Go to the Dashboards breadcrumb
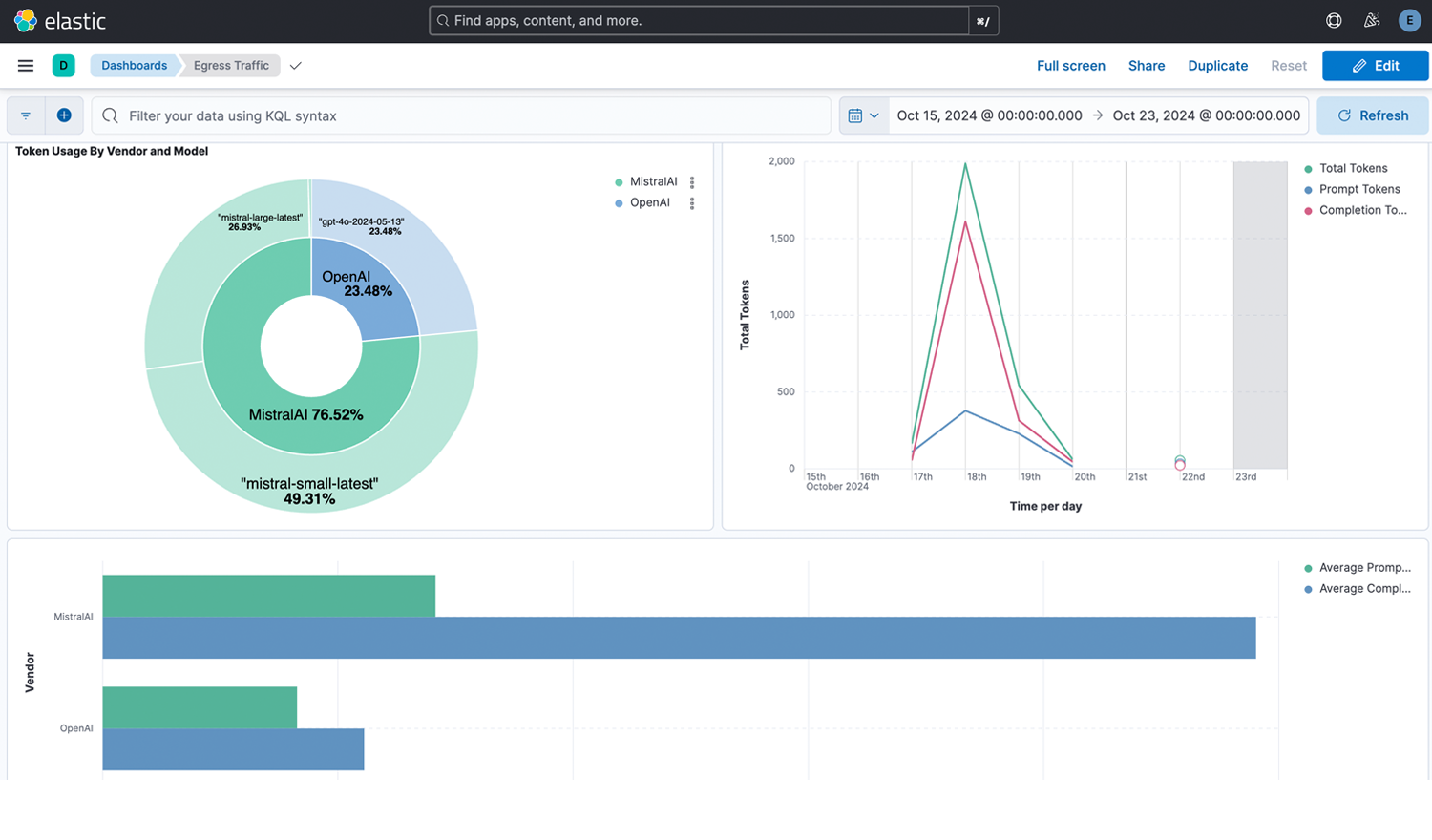This screenshot has width=1432, height=840. click(134, 66)
